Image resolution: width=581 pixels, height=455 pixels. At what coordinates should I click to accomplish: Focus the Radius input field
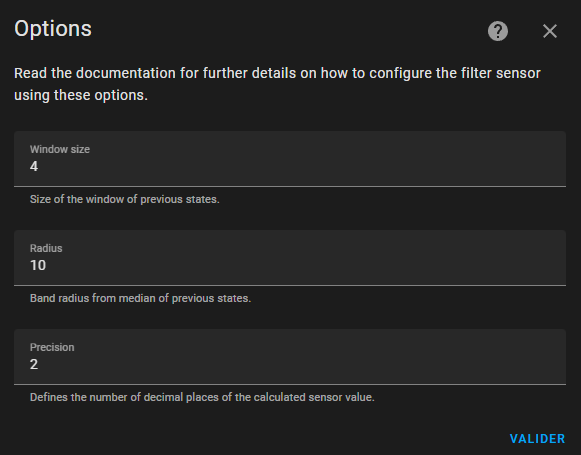290,258
